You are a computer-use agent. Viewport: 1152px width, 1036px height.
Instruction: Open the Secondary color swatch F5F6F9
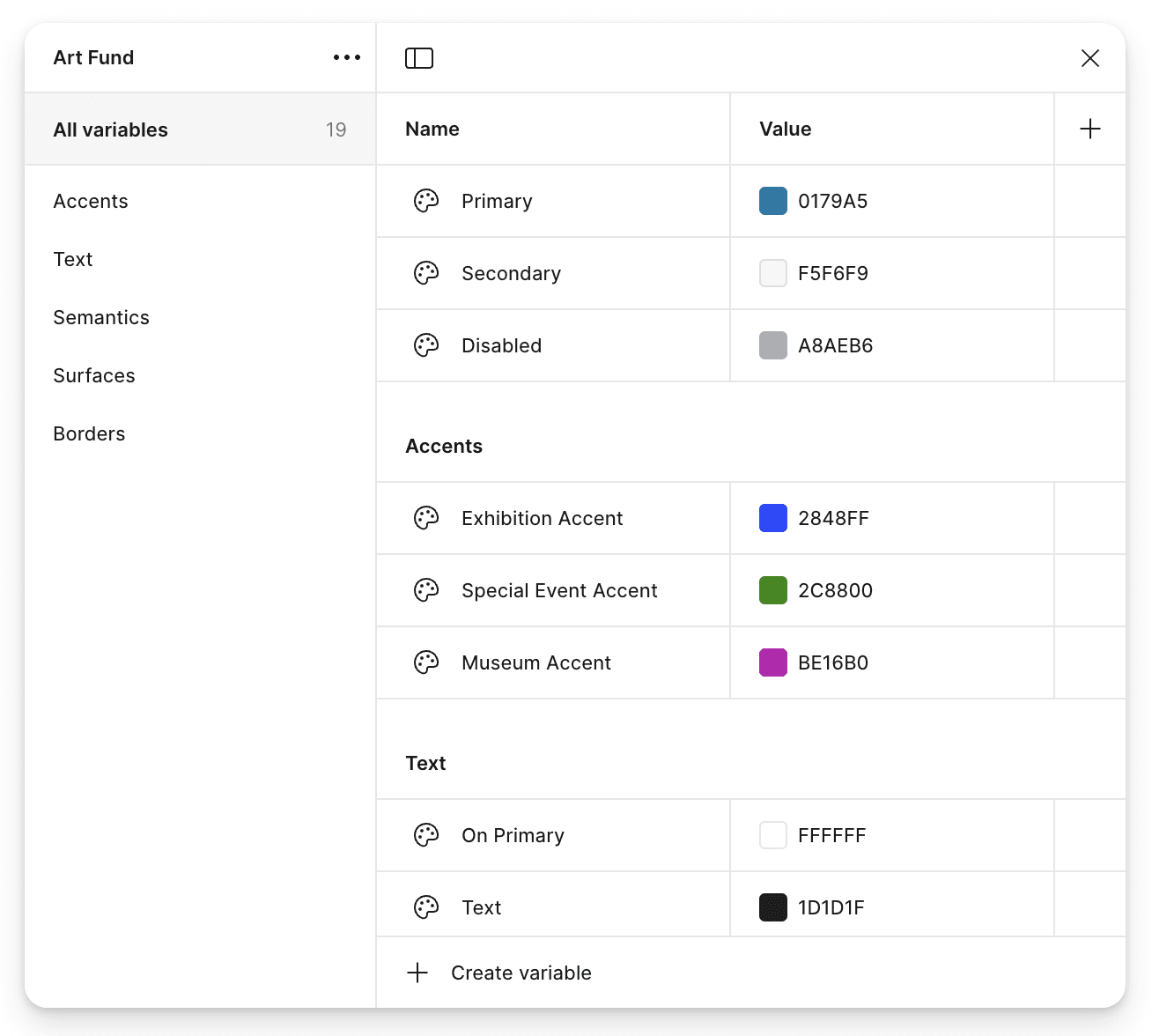(773, 273)
